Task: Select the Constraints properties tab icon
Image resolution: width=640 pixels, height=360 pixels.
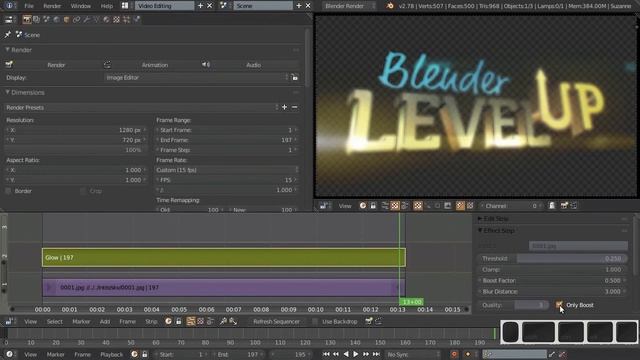Action: (76, 20)
